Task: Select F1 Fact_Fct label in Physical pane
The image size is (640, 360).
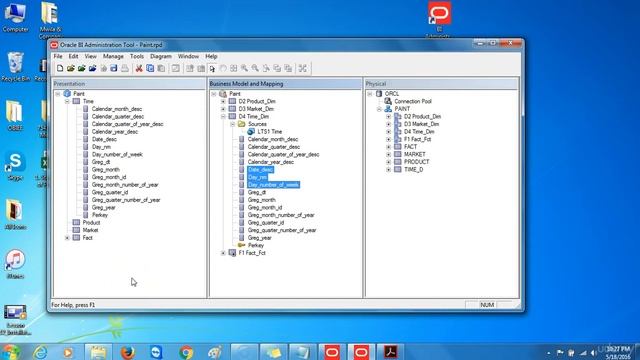Action: tap(418, 139)
